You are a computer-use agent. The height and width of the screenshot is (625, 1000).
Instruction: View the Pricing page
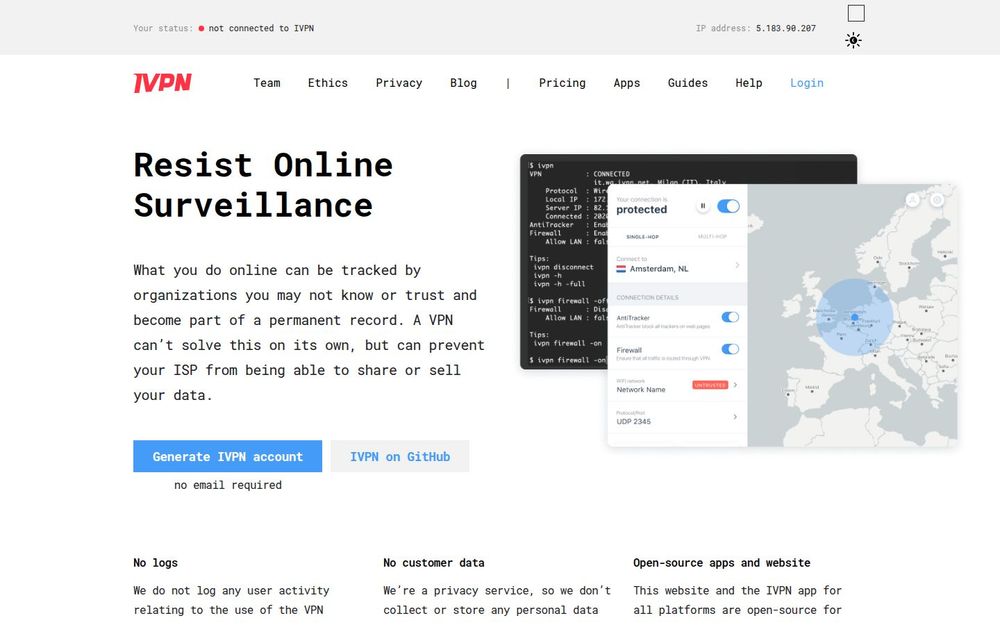[x=562, y=83]
